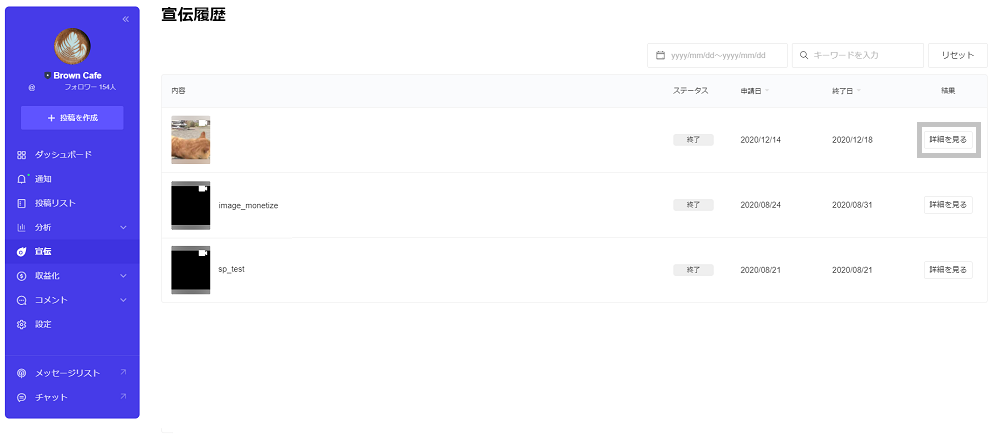Click the keyword search input field
1000x446 pixels.
tap(858, 55)
